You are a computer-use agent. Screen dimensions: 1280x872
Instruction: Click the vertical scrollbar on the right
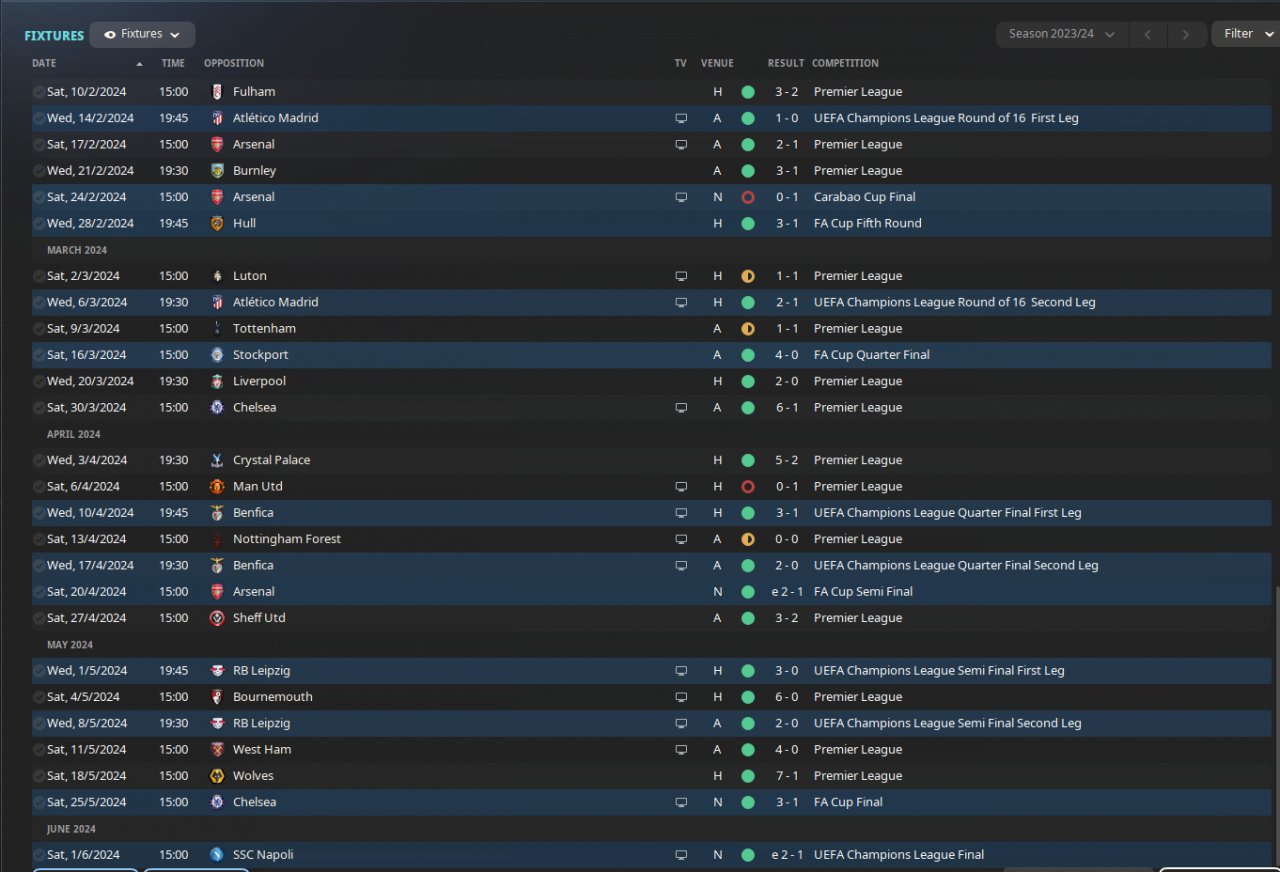tap(1276, 720)
